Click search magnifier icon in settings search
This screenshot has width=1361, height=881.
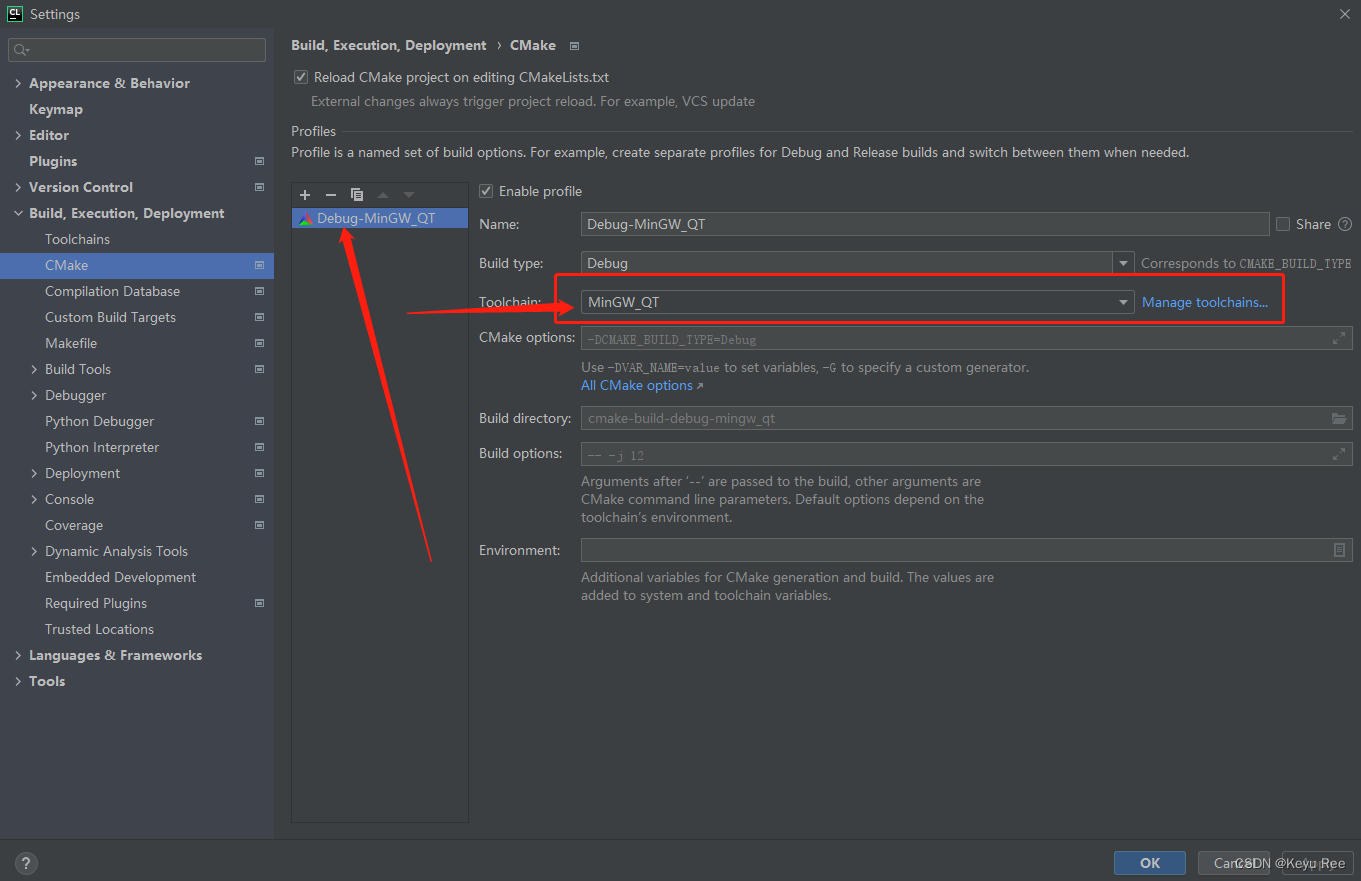click(x=21, y=50)
